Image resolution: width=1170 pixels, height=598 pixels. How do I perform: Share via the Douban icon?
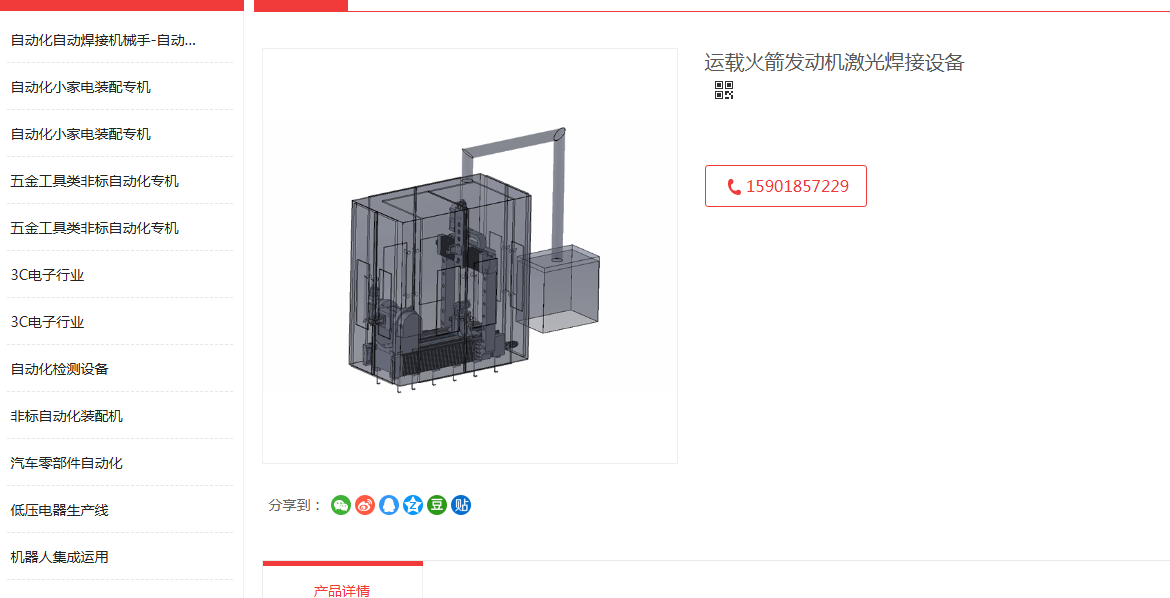[x=437, y=505]
